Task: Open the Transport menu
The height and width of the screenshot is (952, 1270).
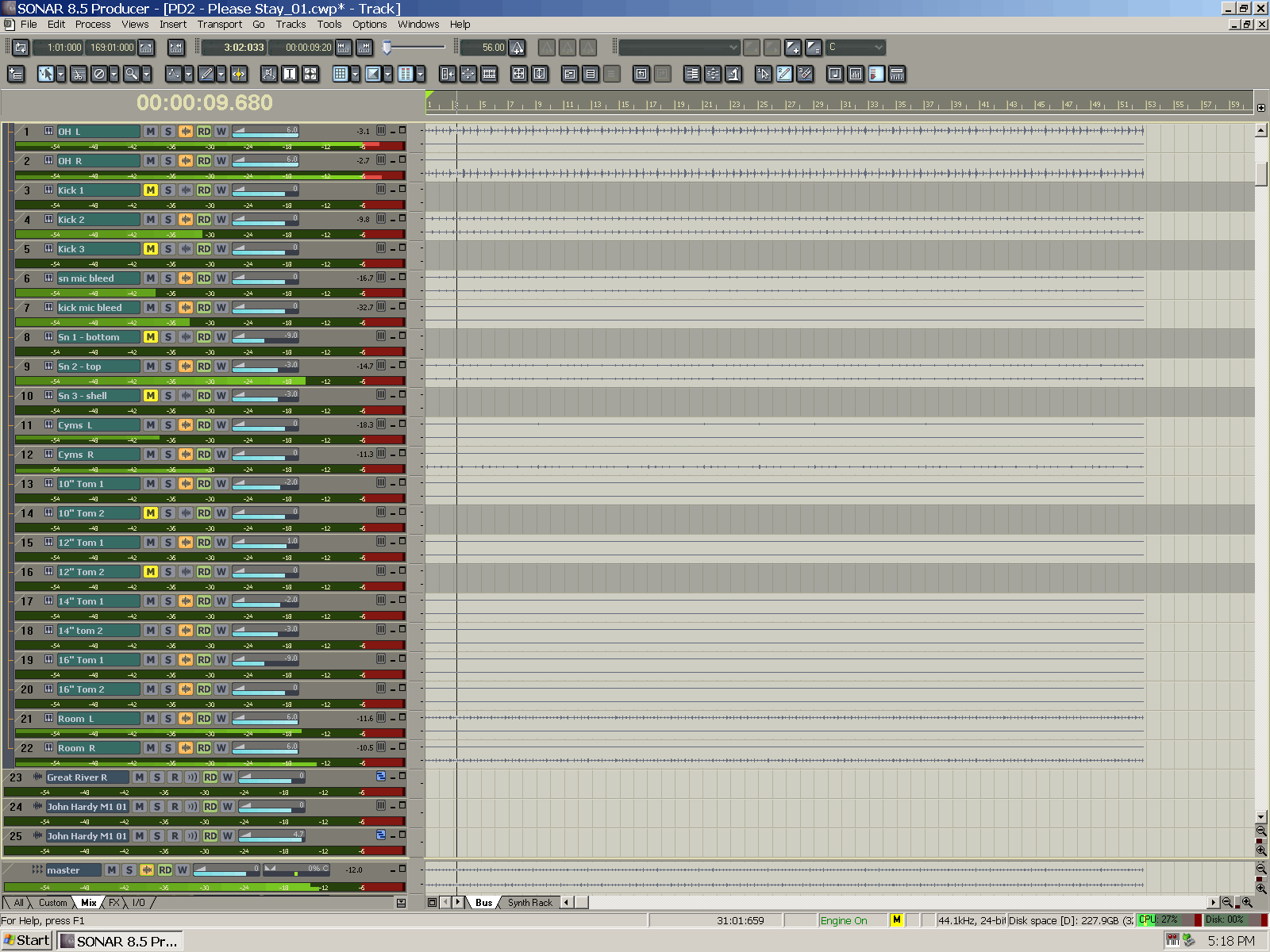Action: (219, 24)
